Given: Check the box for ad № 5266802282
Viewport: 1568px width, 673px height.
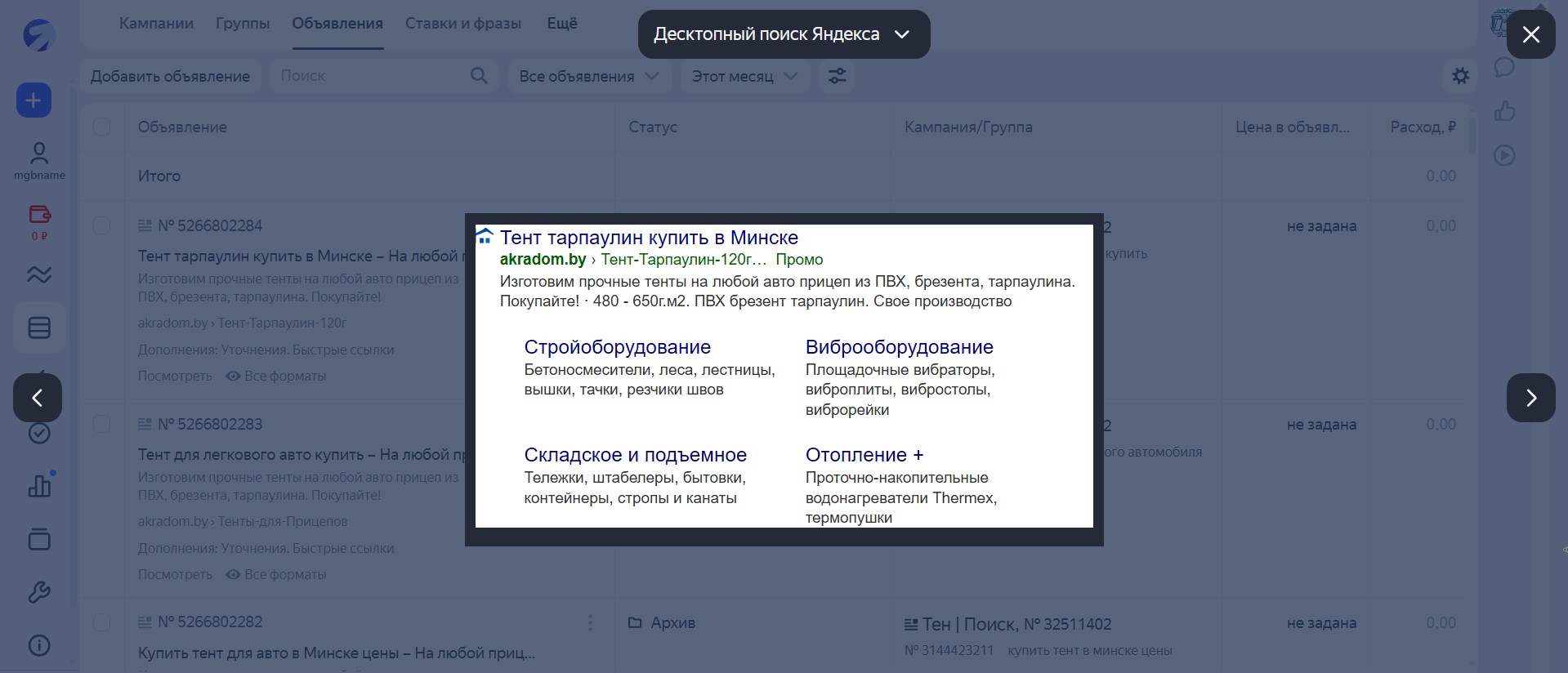Looking at the screenshot, I should click(x=101, y=622).
